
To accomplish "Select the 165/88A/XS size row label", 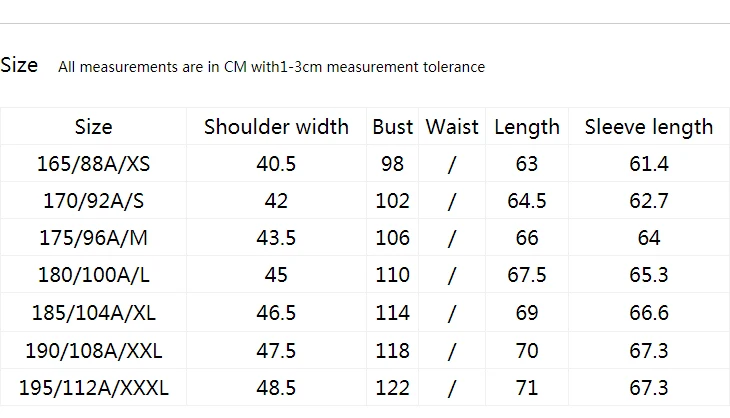I will [94, 164].
